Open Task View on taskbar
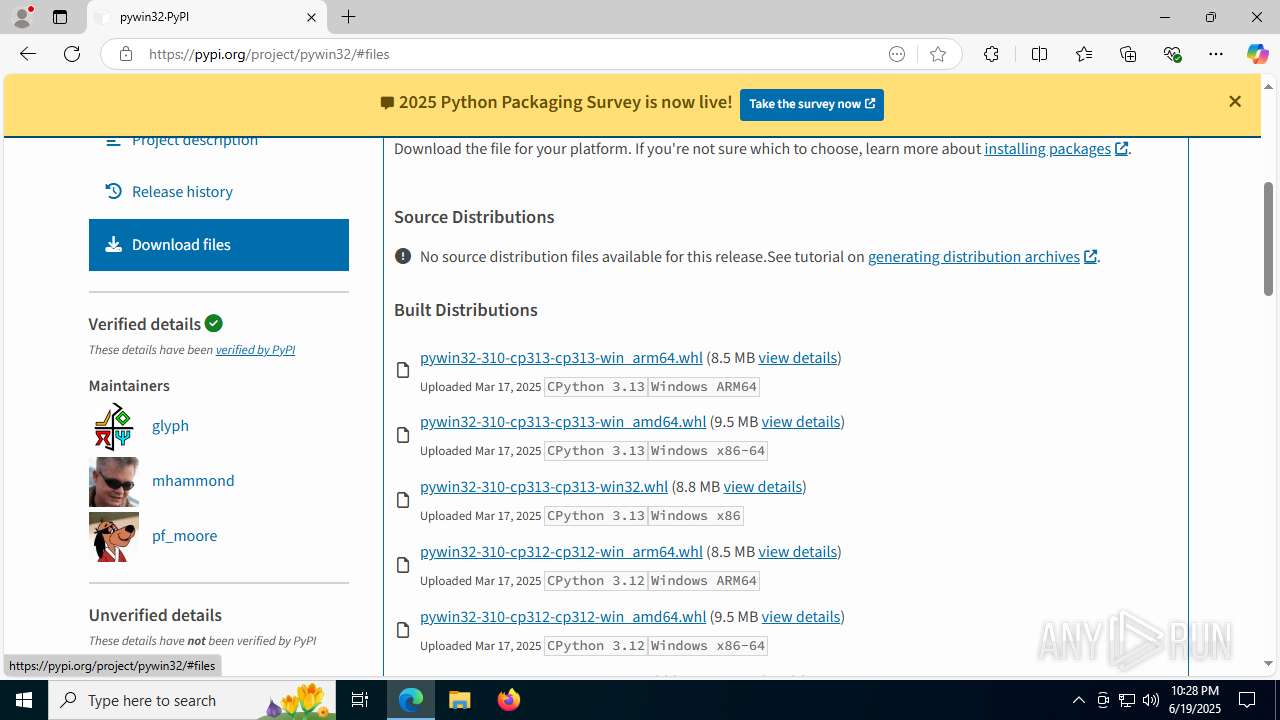This screenshot has width=1280, height=720. [x=360, y=700]
